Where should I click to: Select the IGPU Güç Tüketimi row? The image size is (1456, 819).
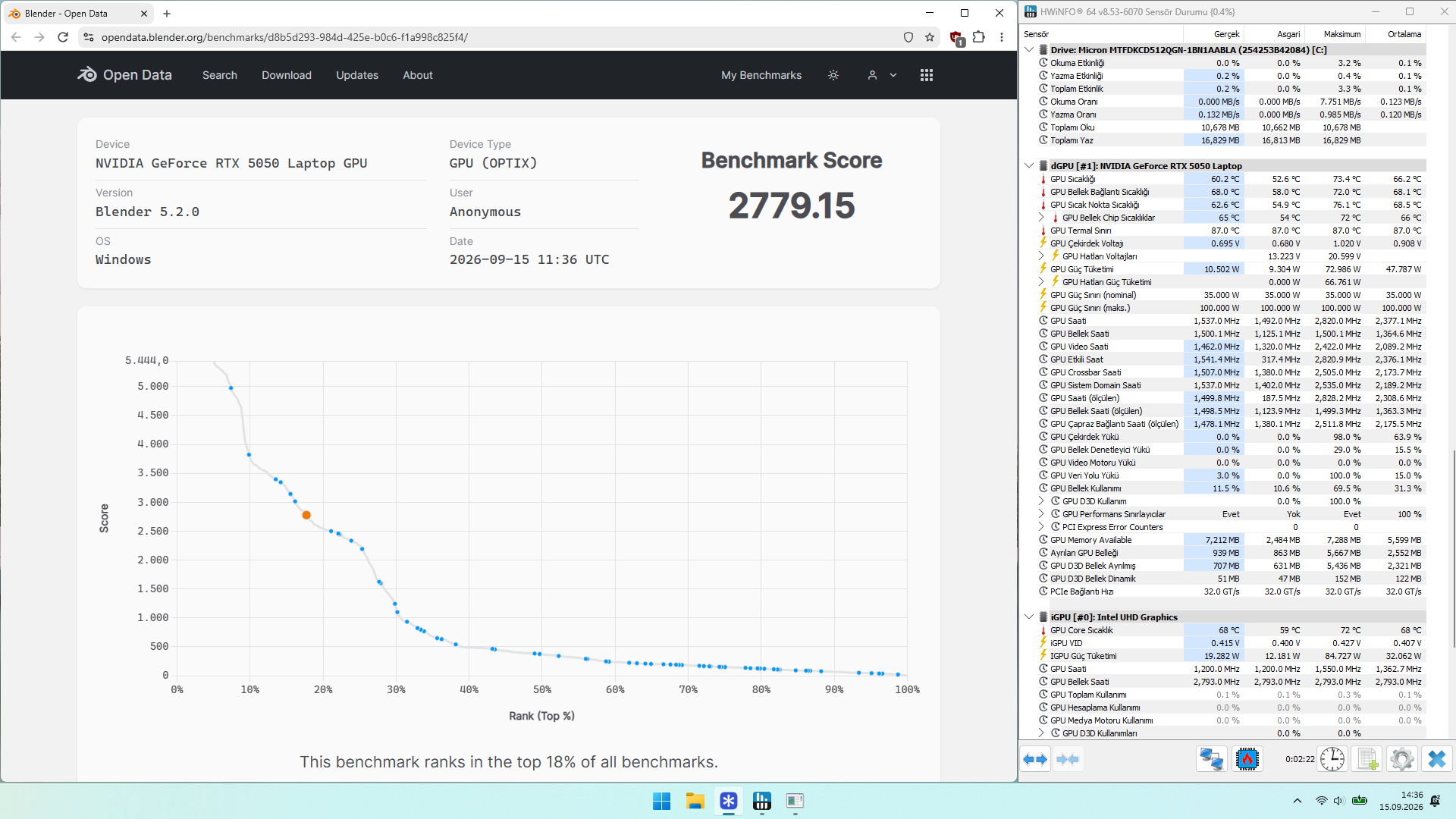point(1224,656)
